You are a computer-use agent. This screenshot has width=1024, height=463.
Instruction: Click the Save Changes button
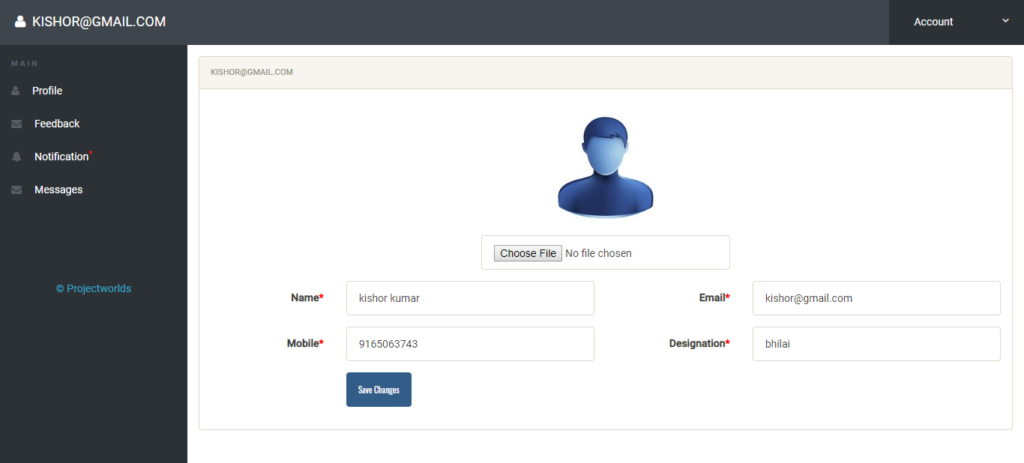coord(378,390)
